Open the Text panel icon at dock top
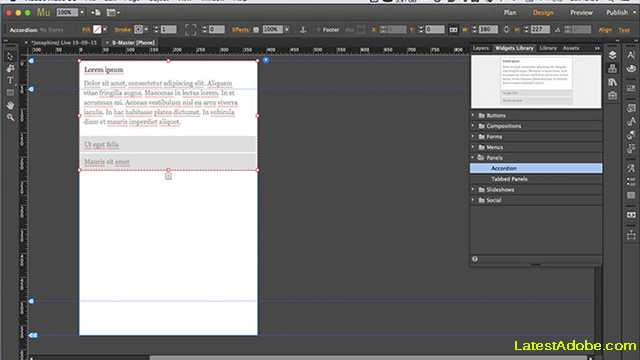The image size is (640, 360). coord(631,55)
